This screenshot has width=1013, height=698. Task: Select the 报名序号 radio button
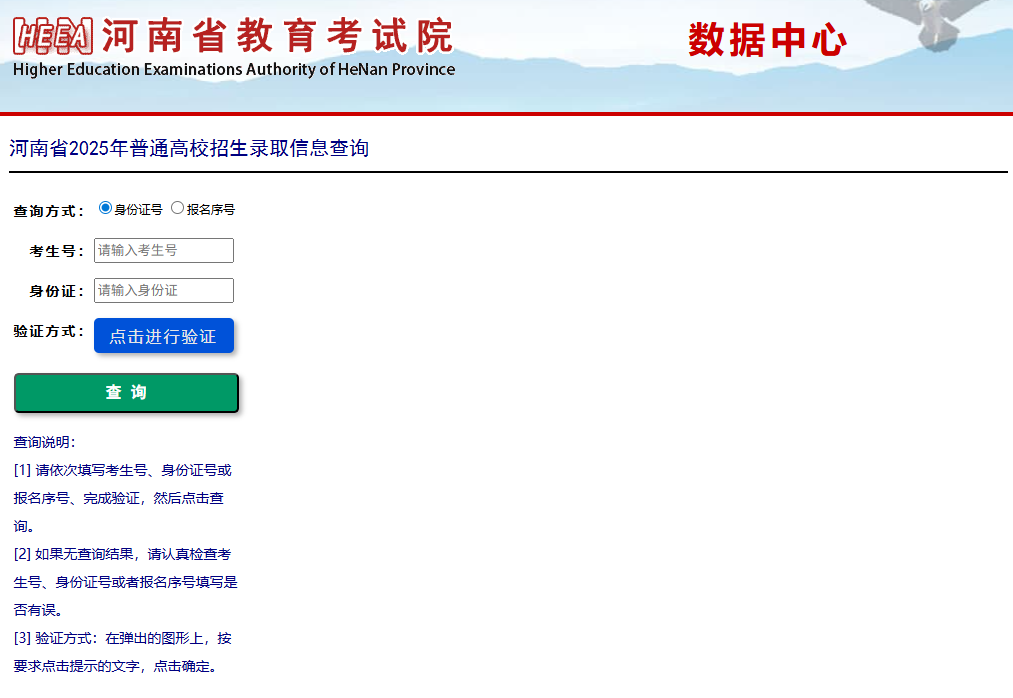point(178,208)
